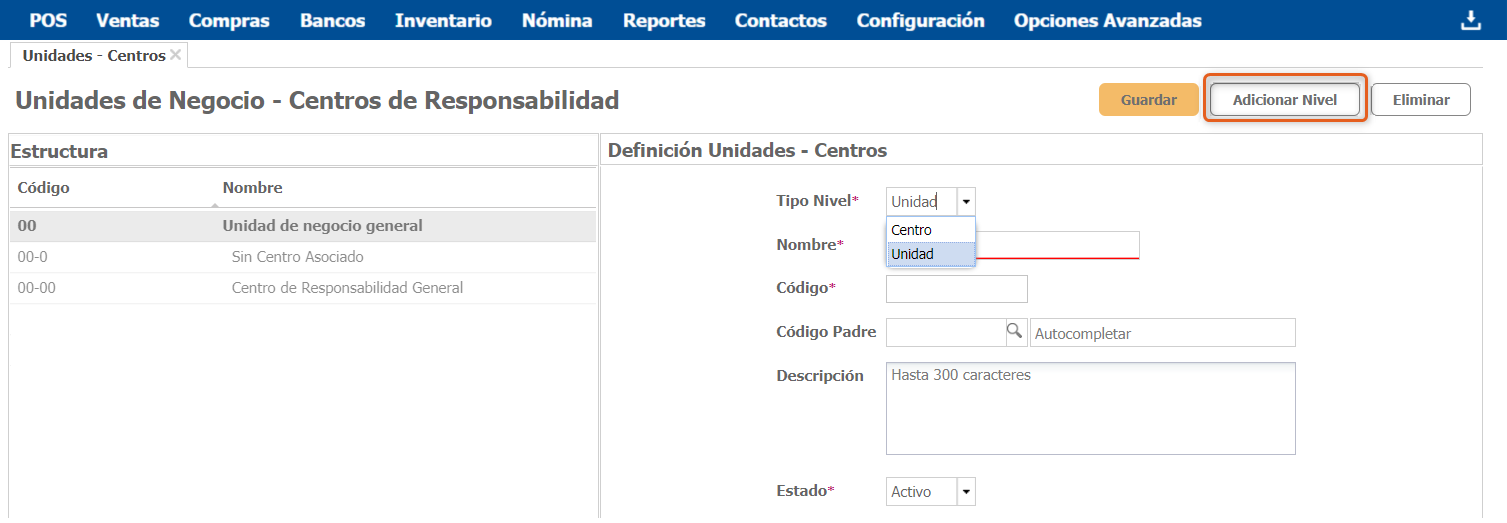Click the download icon in top bar

pos(1470,20)
